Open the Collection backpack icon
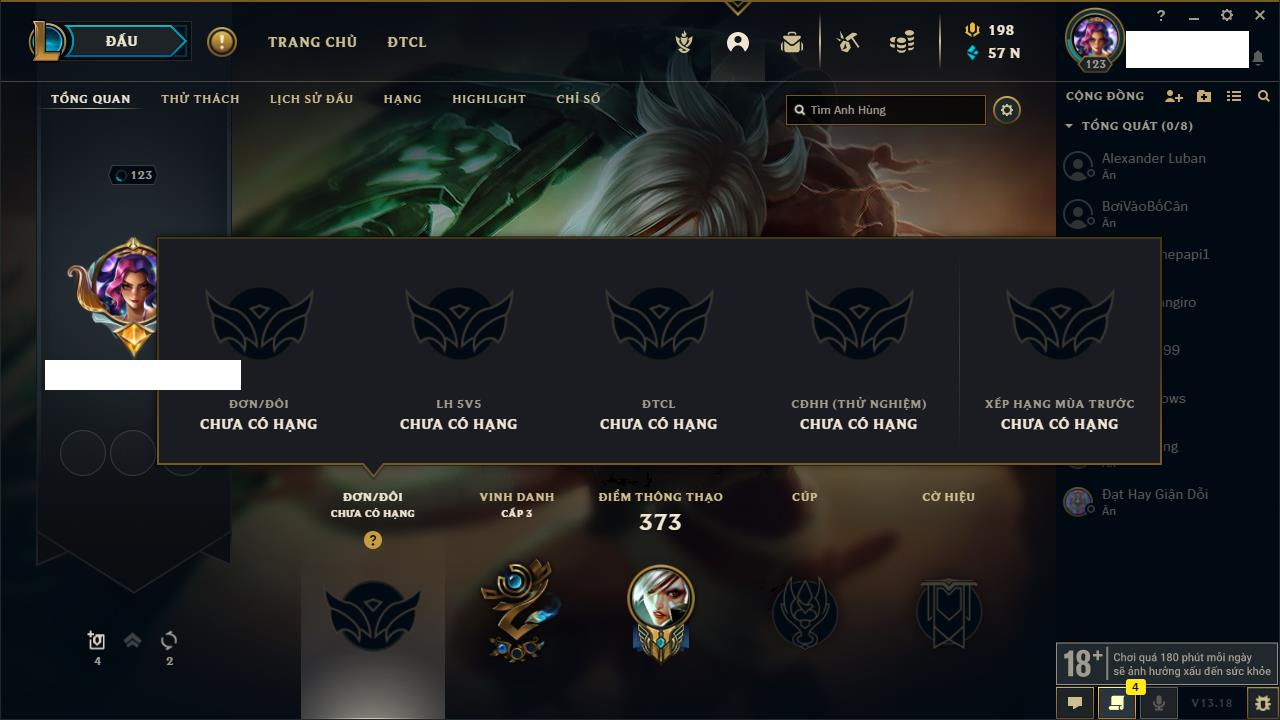This screenshot has width=1280, height=720. coord(792,42)
